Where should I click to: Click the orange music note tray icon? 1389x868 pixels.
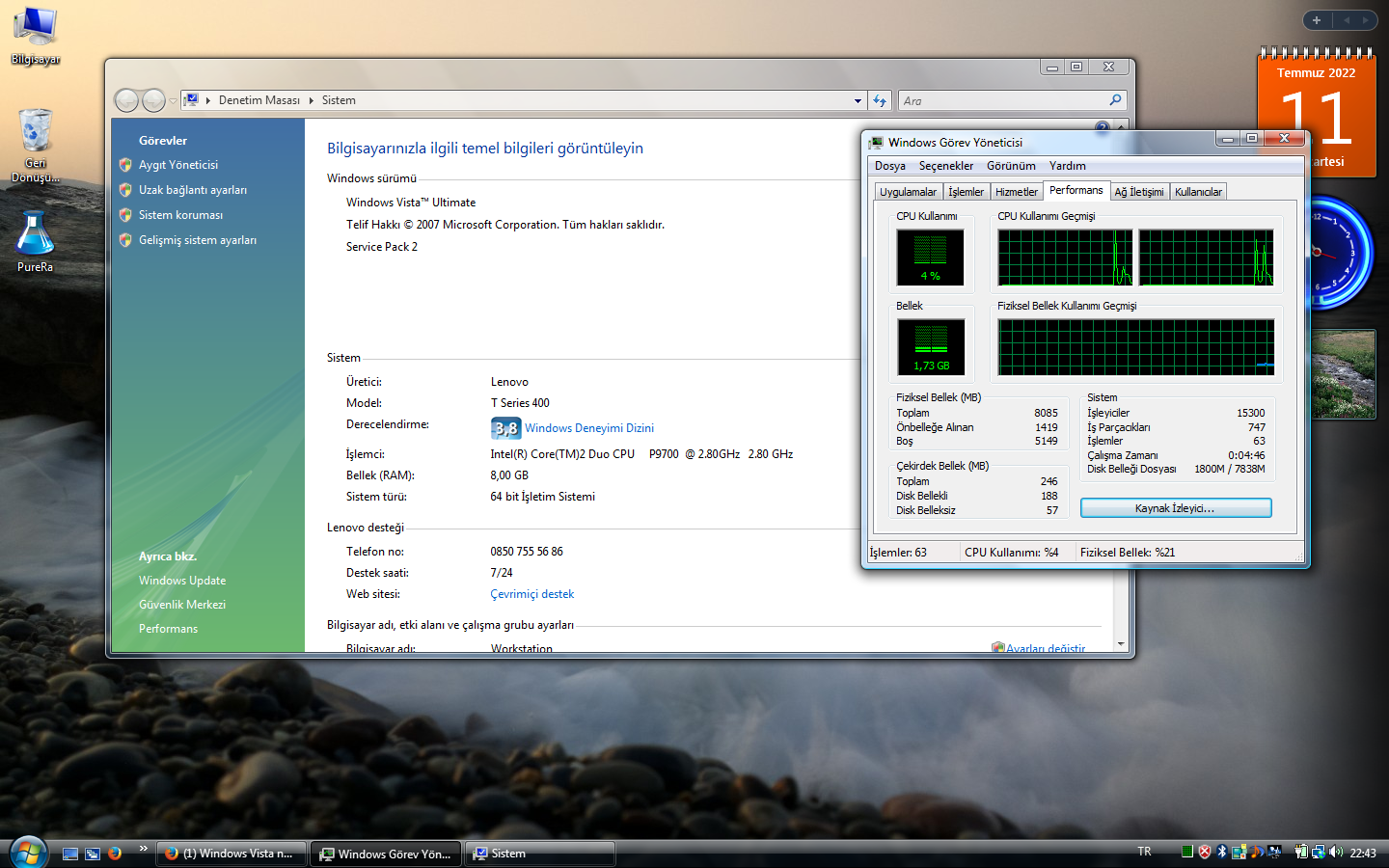[x=1256, y=852]
